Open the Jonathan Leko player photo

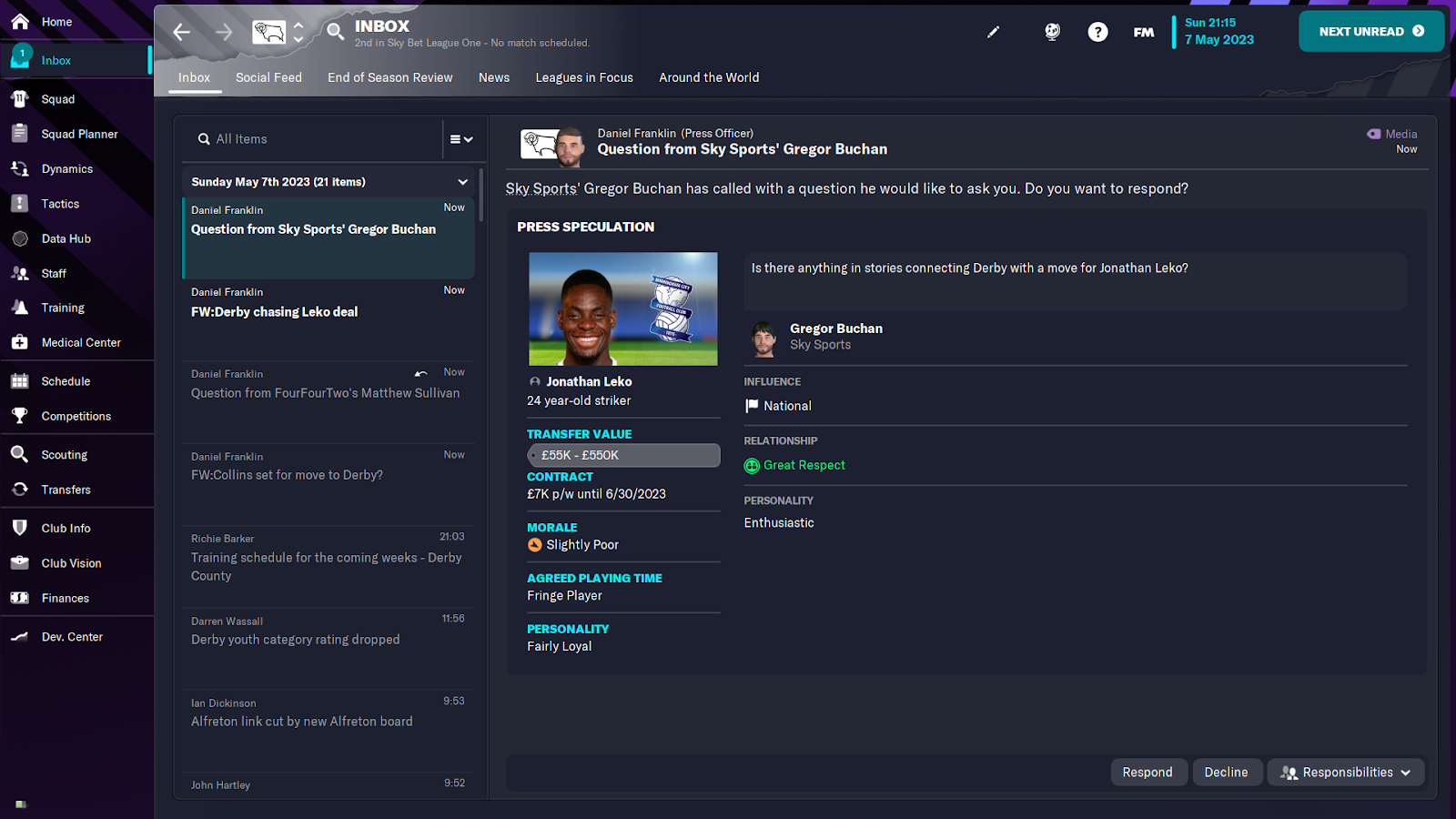pos(623,308)
